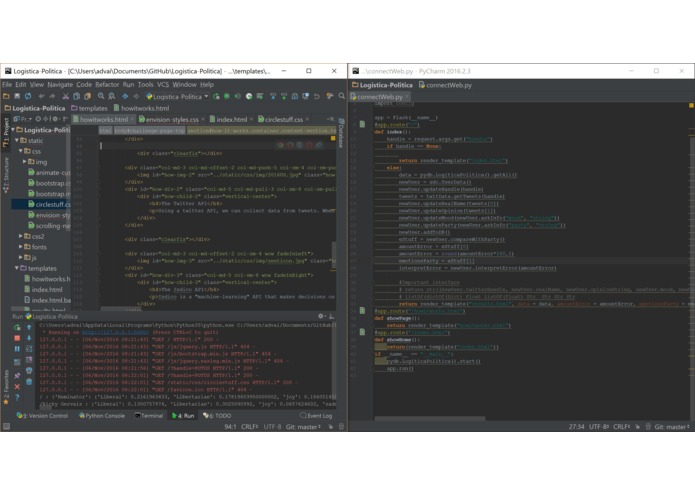
Task: Click the VCS commit changes icon
Action: pos(284,96)
